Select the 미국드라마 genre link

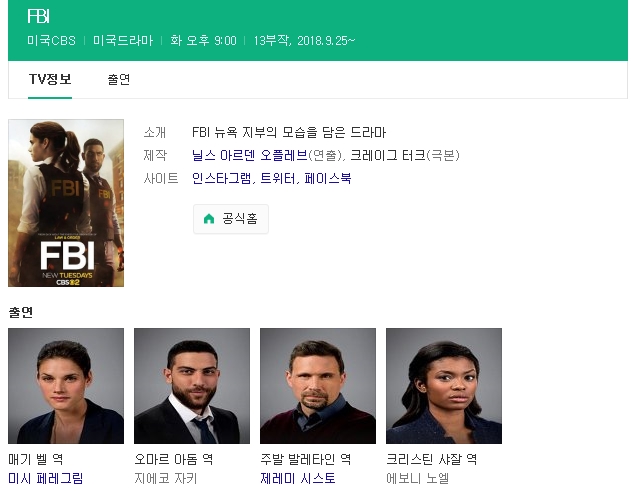123,41
